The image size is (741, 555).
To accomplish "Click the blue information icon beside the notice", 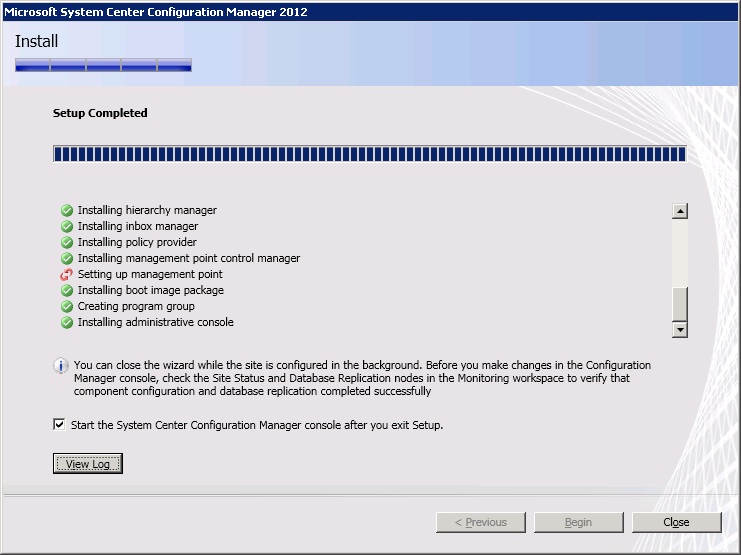I will coord(60,365).
